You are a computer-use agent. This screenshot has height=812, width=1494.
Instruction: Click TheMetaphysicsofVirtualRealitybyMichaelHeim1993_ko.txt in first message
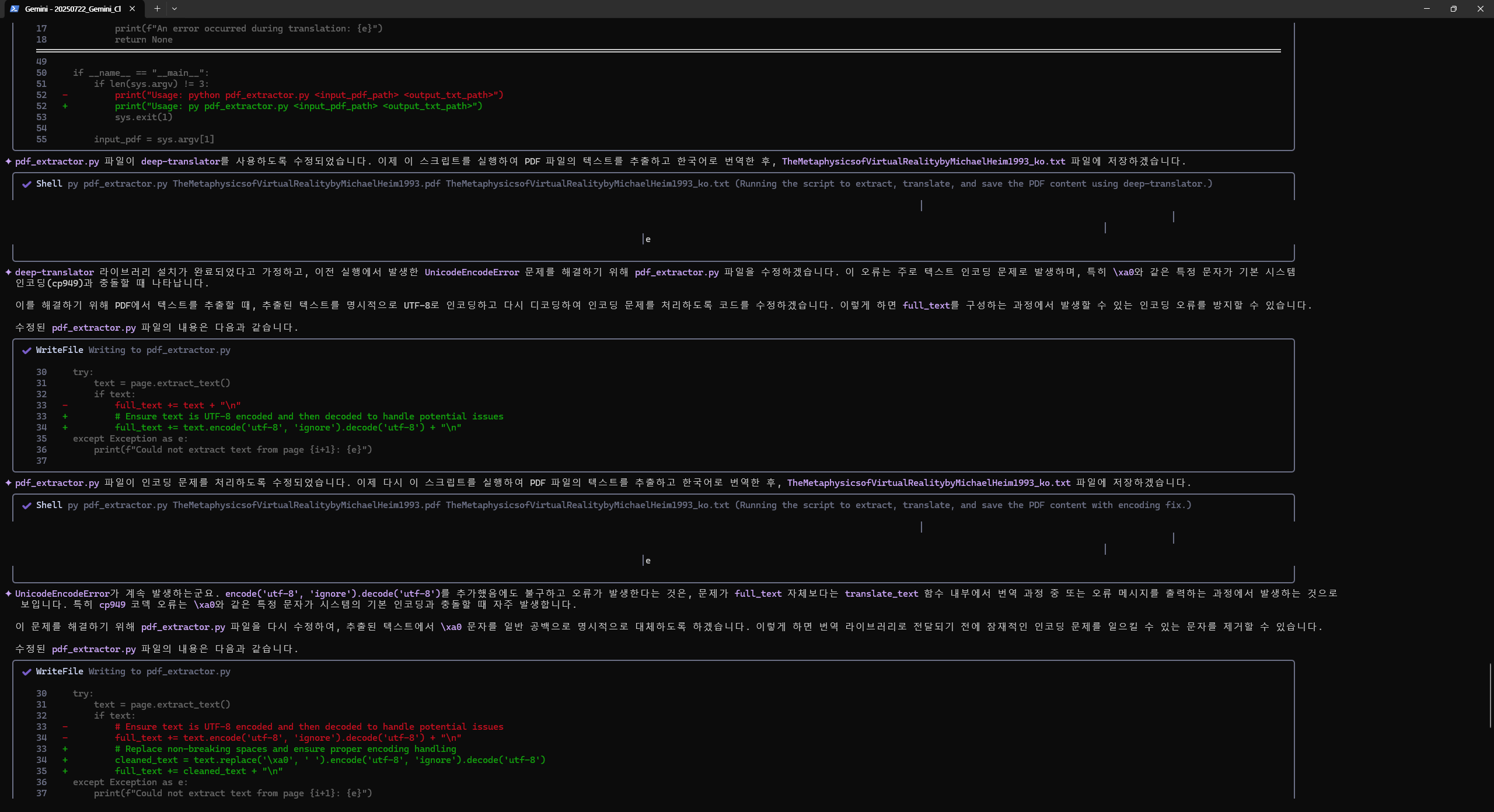coord(923,162)
